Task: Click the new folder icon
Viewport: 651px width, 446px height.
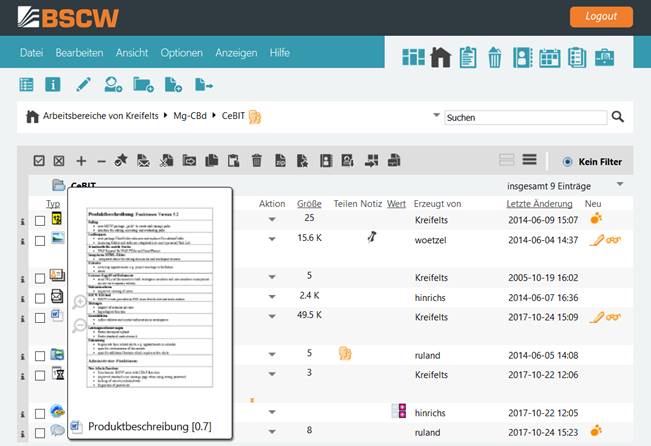Action: pos(143,85)
